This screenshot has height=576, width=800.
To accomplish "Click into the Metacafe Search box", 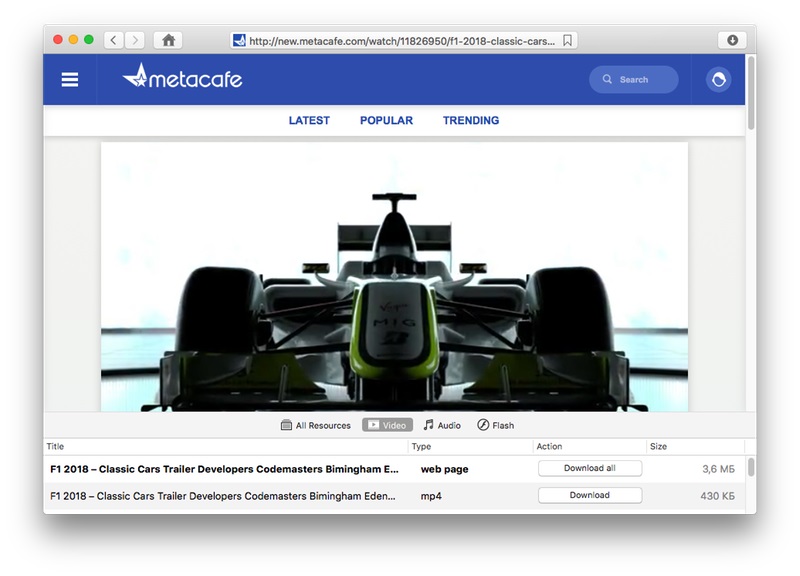I will pyautogui.click(x=634, y=80).
